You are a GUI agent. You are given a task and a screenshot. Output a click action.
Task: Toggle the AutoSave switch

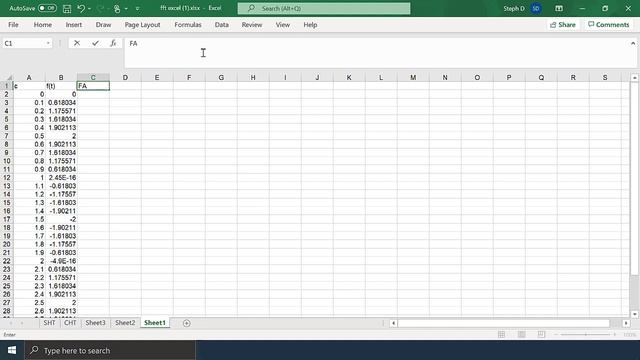tap(47, 8)
